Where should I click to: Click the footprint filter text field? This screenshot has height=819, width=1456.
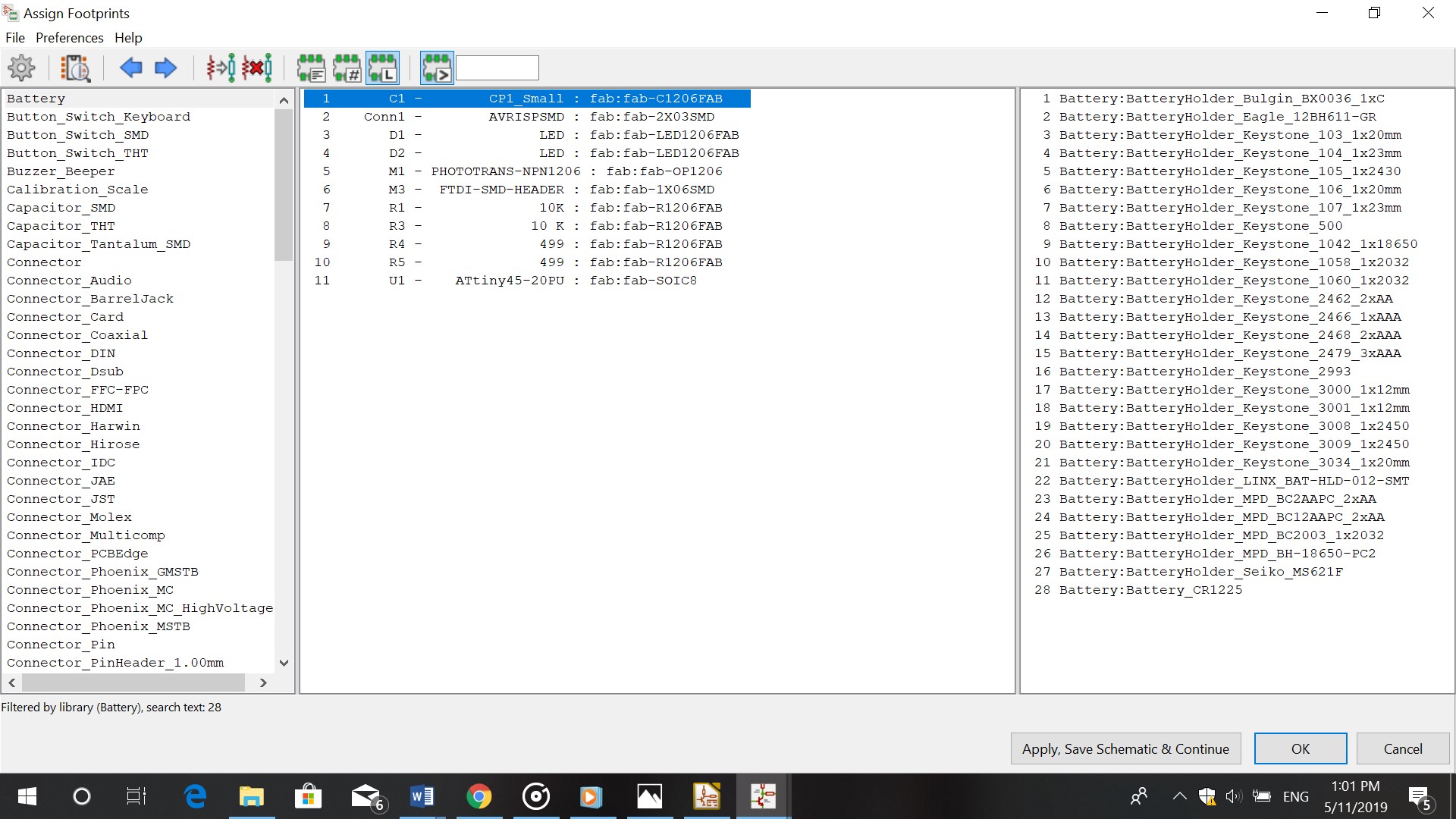pos(497,68)
